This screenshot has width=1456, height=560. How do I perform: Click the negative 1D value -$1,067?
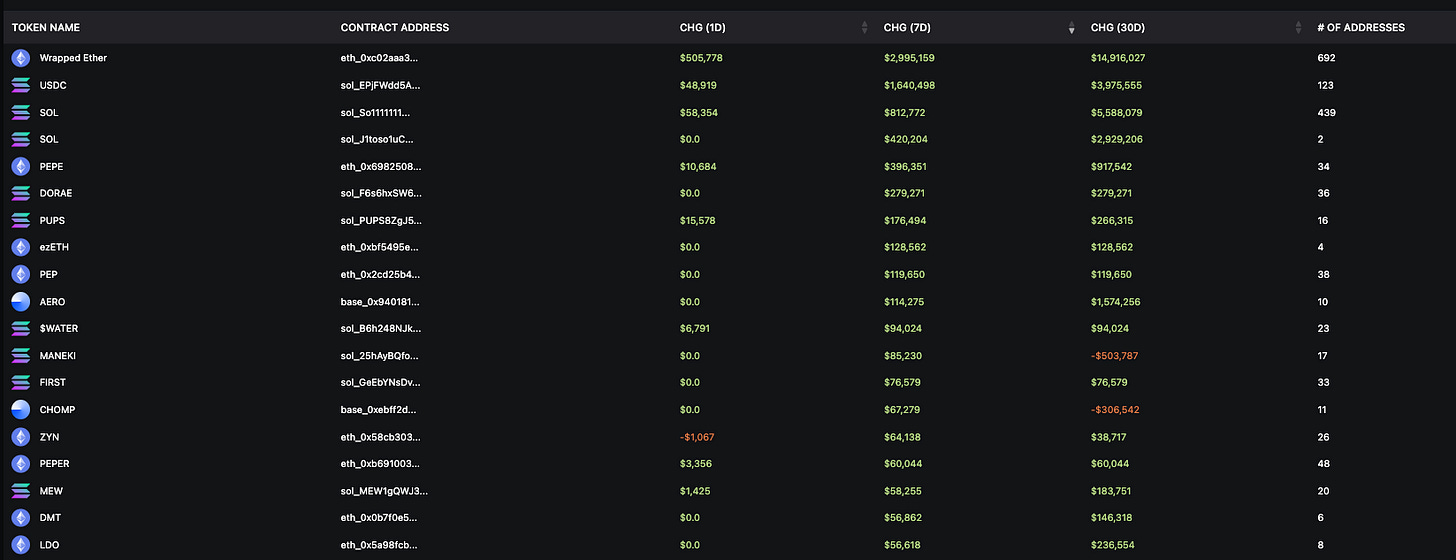(x=697, y=437)
